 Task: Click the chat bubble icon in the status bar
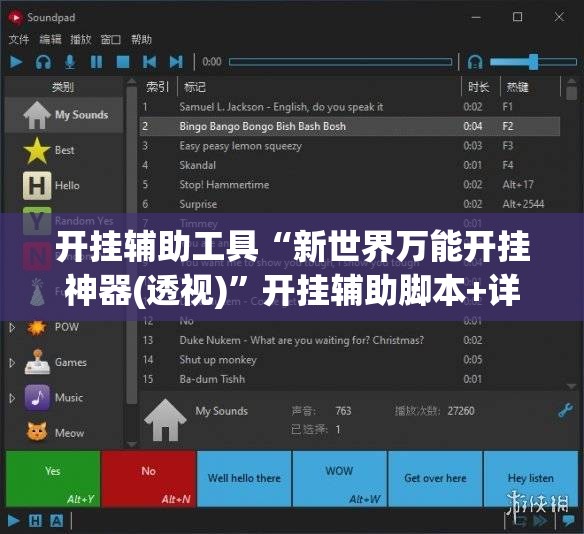(569, 521)
